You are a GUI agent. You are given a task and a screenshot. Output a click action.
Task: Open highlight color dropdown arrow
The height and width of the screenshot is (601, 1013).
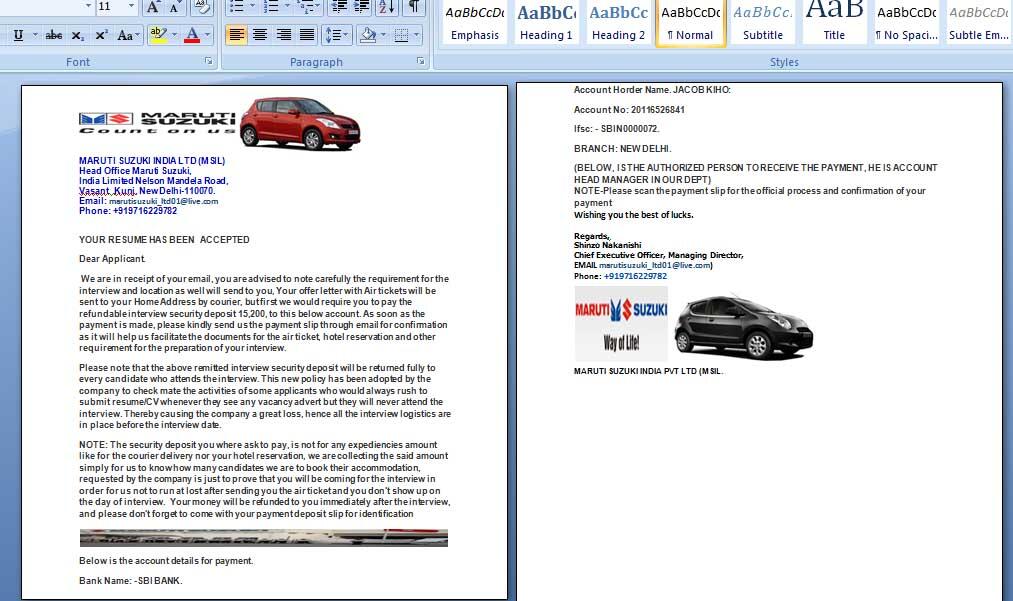coord(172,35)
